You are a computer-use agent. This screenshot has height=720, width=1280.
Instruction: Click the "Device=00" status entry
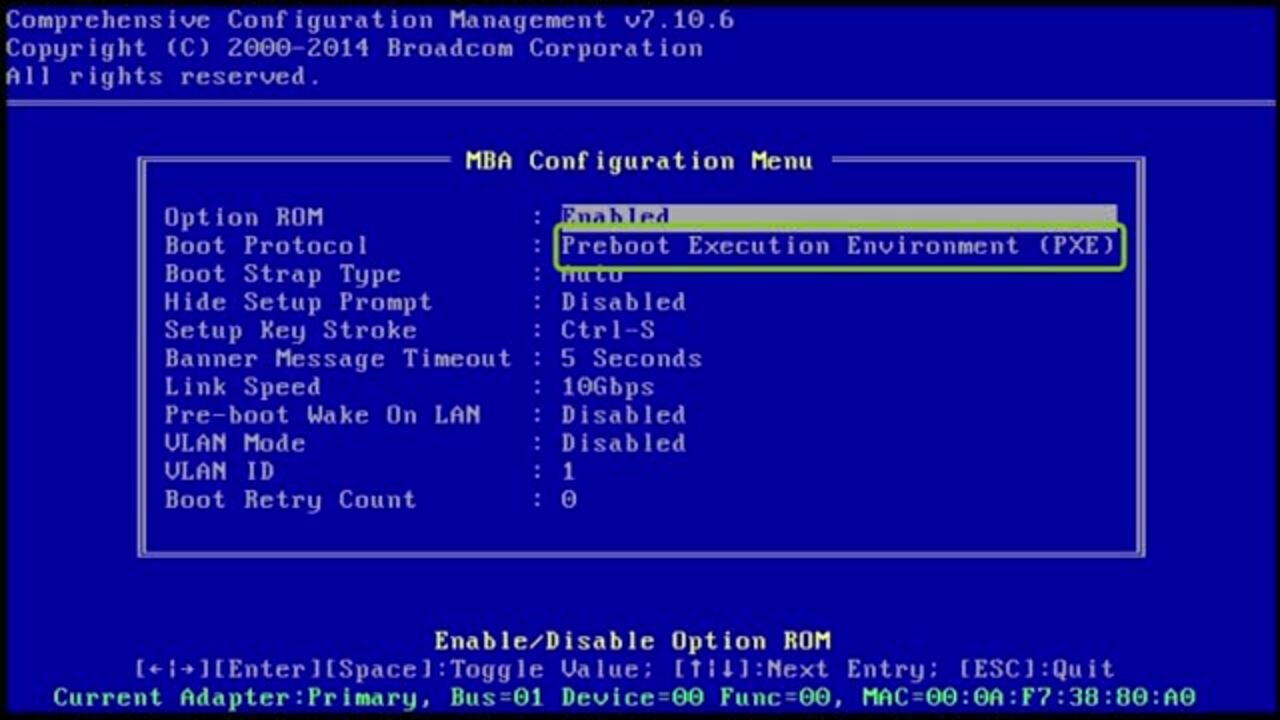click(x=631, y=697)
